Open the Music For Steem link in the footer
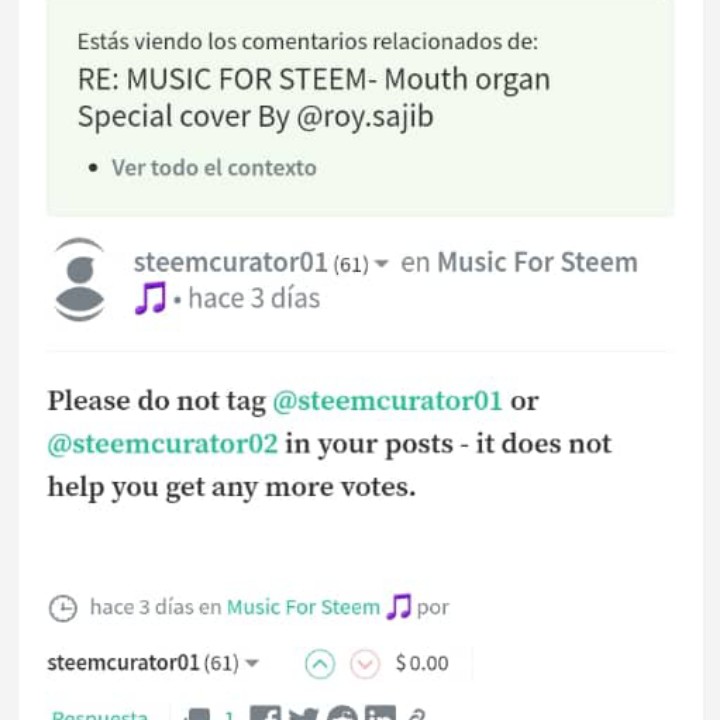Screen dimensions: 720x720 303,607
